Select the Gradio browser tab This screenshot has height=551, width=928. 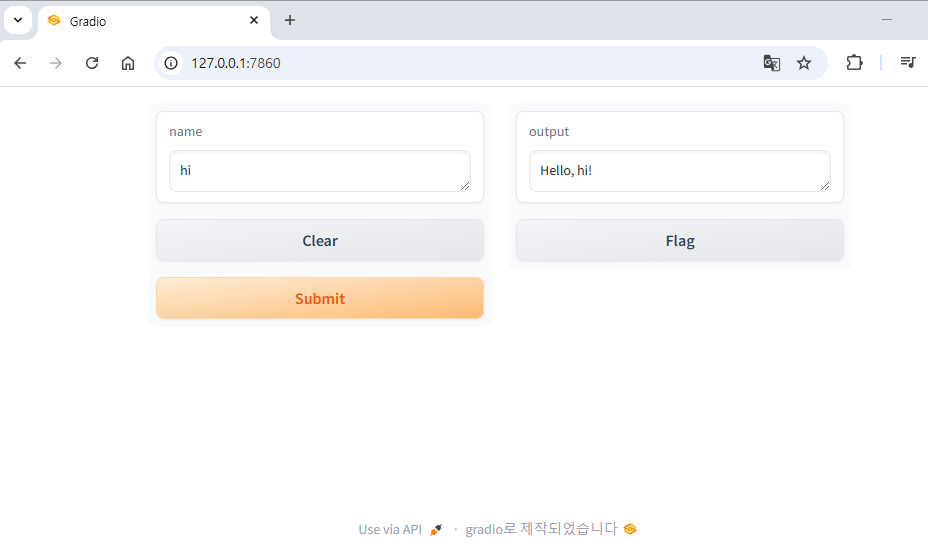click(x=154, y=21)
